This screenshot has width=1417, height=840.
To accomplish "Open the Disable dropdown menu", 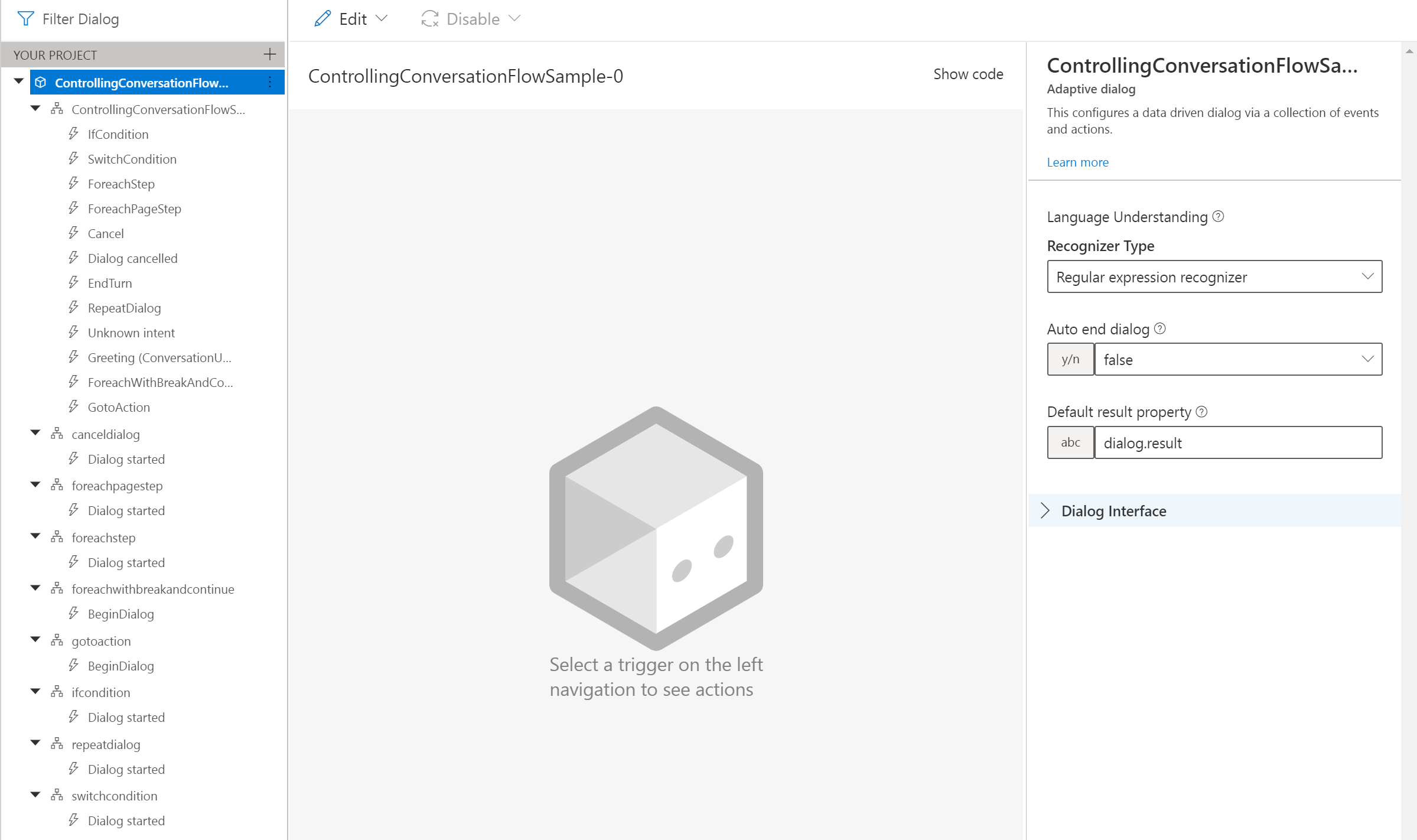I will coord(514,18).
